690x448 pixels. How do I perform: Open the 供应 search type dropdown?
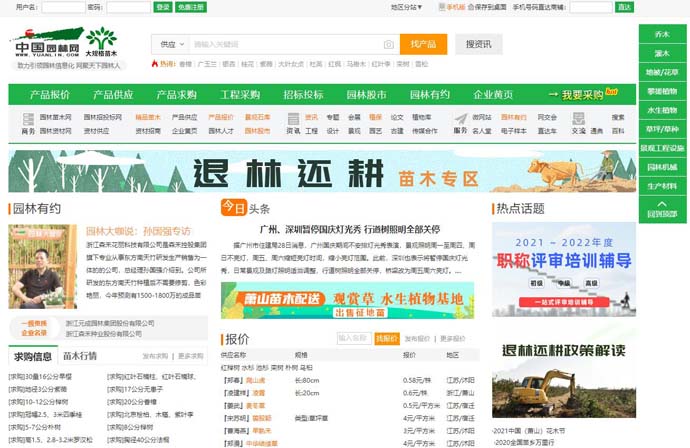(172, 44)
